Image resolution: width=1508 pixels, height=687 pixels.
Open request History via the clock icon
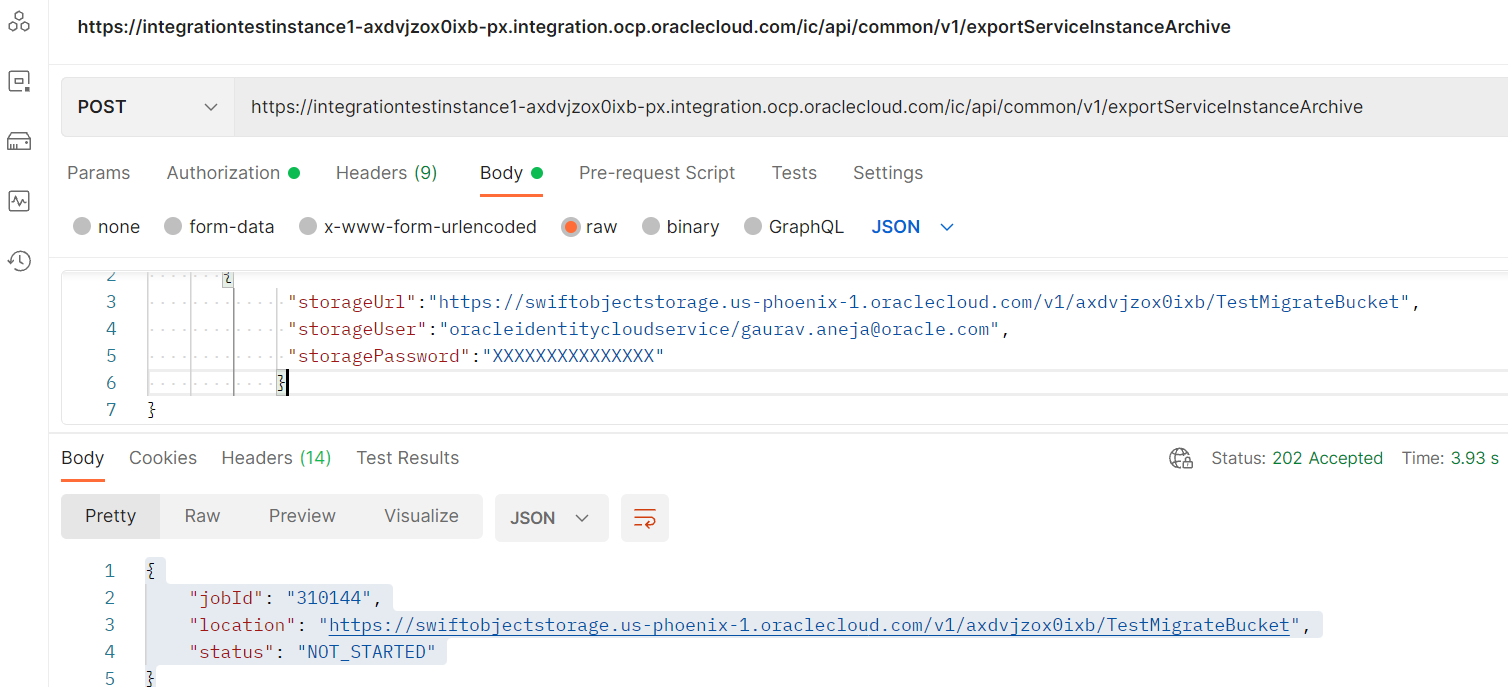(18, 260)
